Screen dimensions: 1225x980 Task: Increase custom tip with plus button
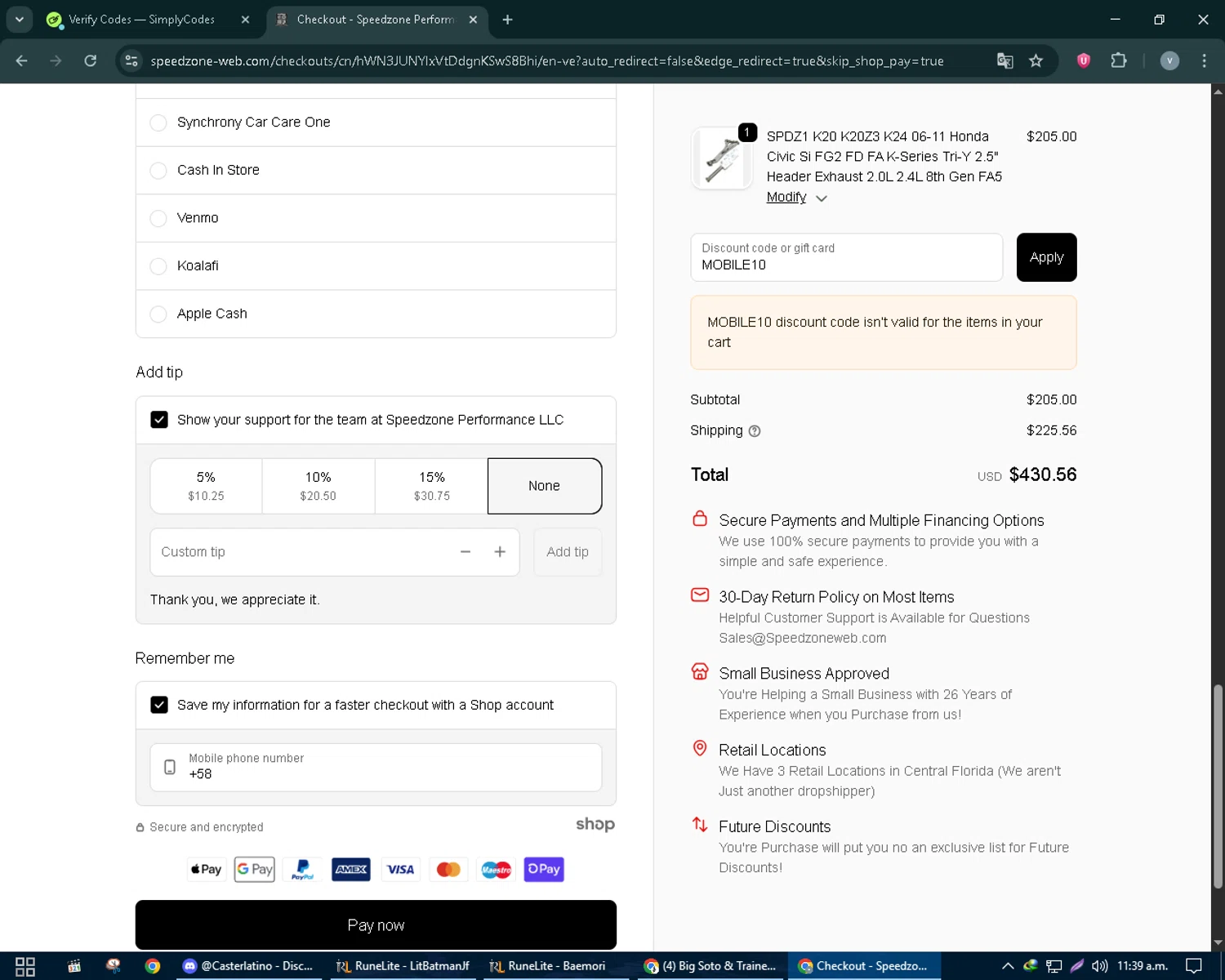tap(500, 552)
